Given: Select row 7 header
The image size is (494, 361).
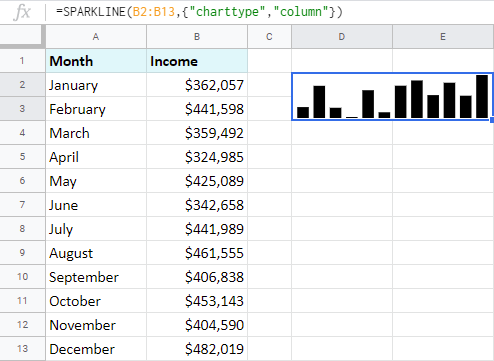Looking at the screenshot, I should pyautogui.click(x=22, y=205).
